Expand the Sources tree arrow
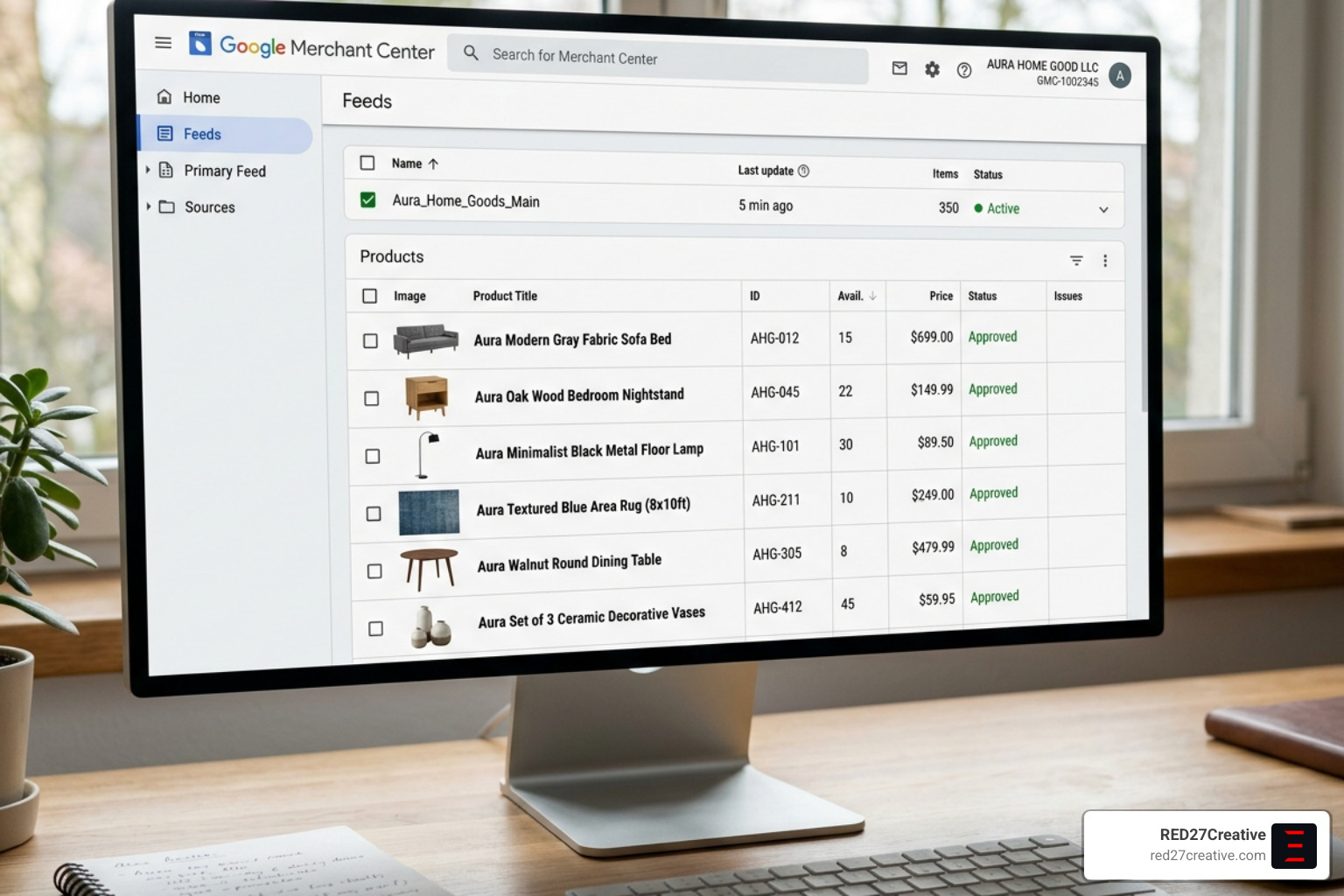 pyautogui.click(x=148, y=206)
